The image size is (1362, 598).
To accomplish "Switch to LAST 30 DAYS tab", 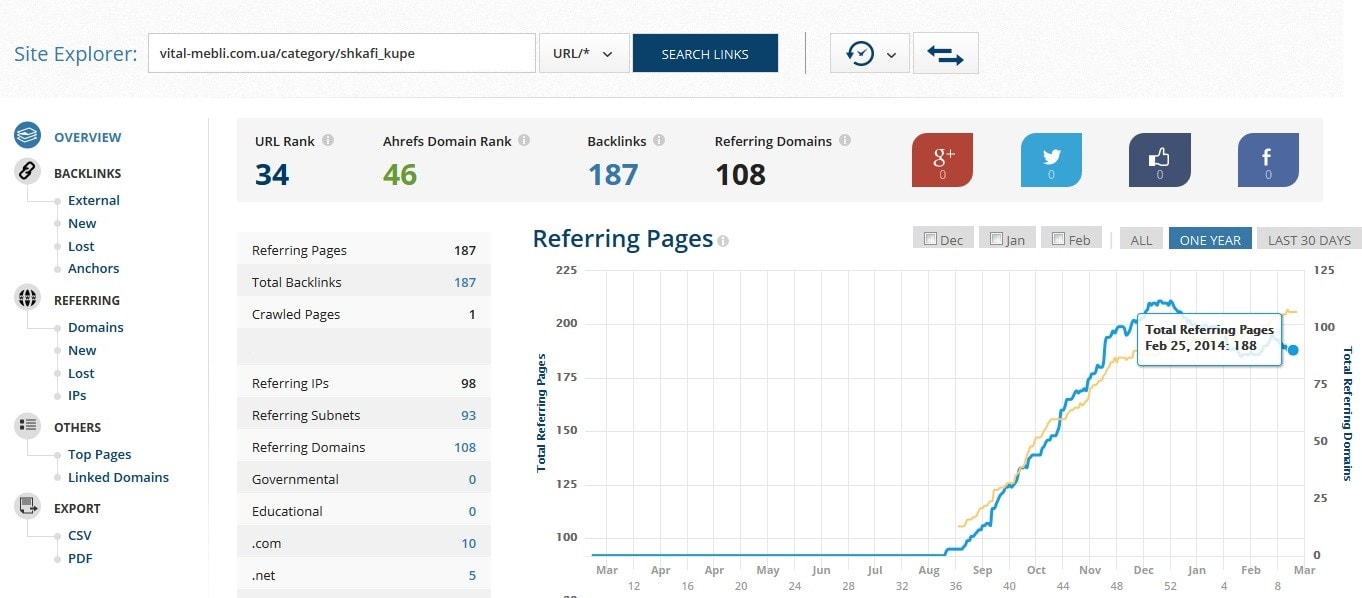I will 1308,240.
